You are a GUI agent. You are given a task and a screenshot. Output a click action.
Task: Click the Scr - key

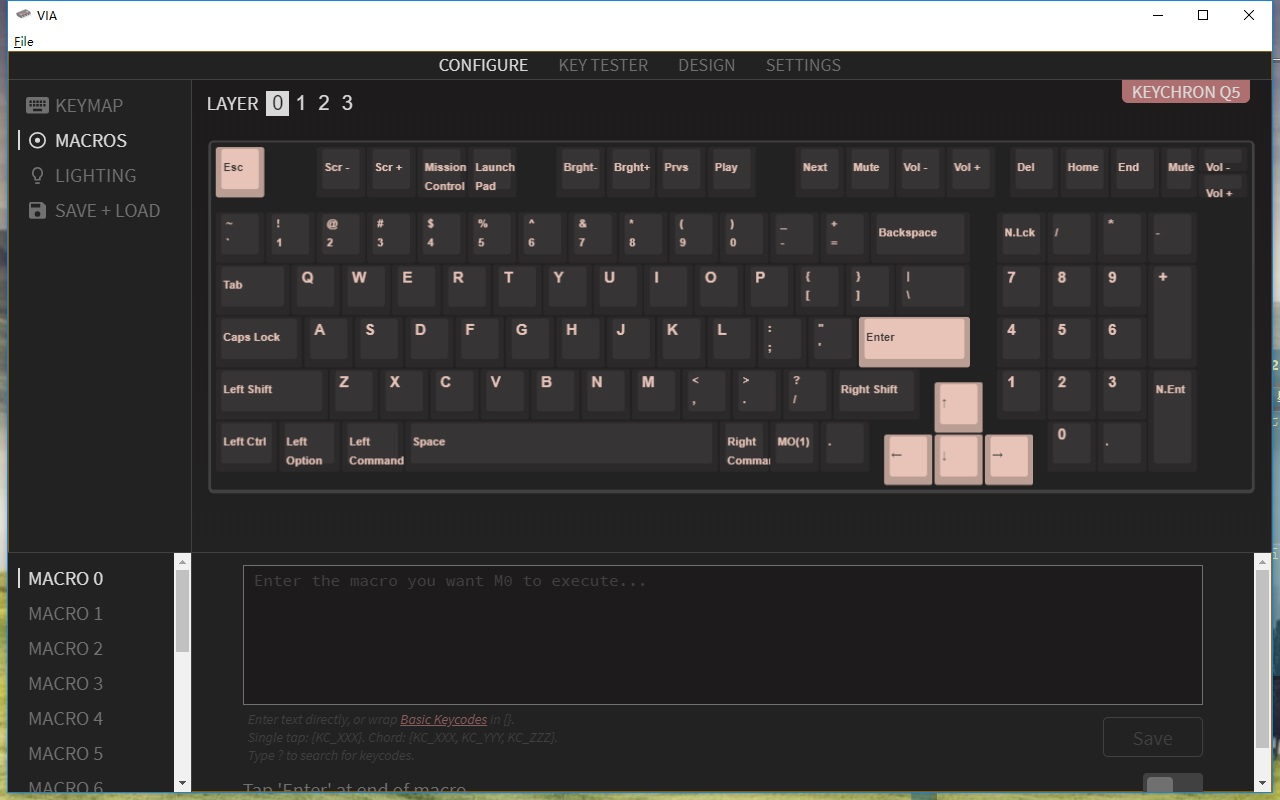click(343, 172)
